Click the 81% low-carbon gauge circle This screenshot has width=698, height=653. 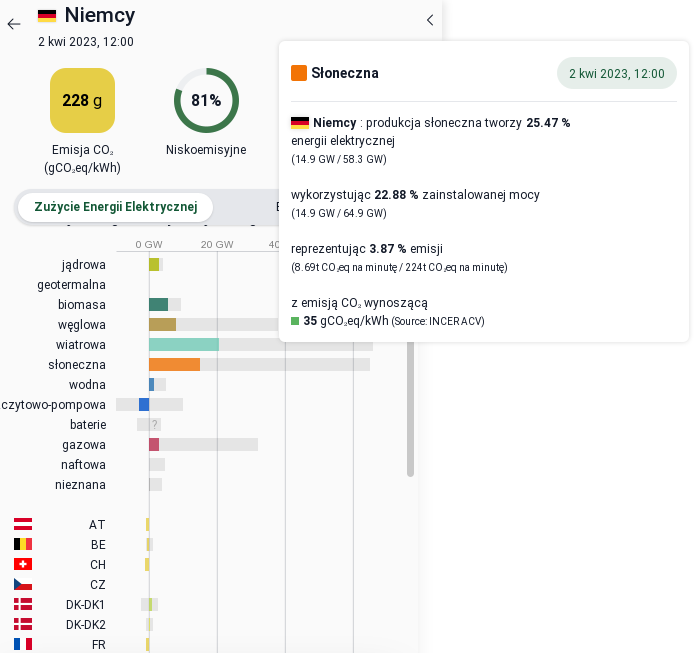(206, 100)
